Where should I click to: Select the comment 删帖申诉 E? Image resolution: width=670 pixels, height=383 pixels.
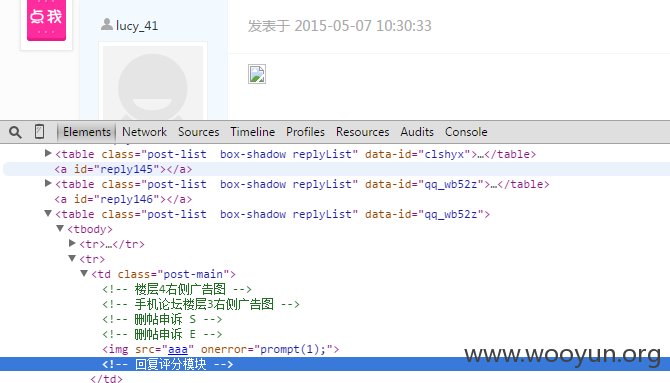[162, 334]
